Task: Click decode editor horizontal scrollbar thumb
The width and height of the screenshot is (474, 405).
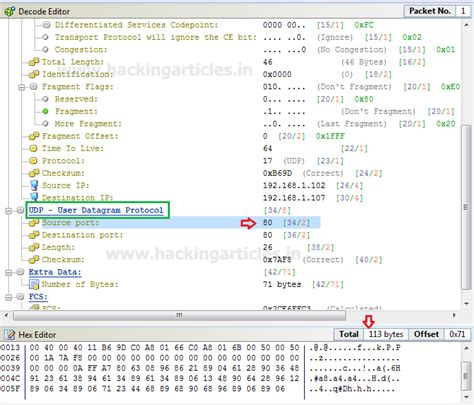Action: coord(179,315)
